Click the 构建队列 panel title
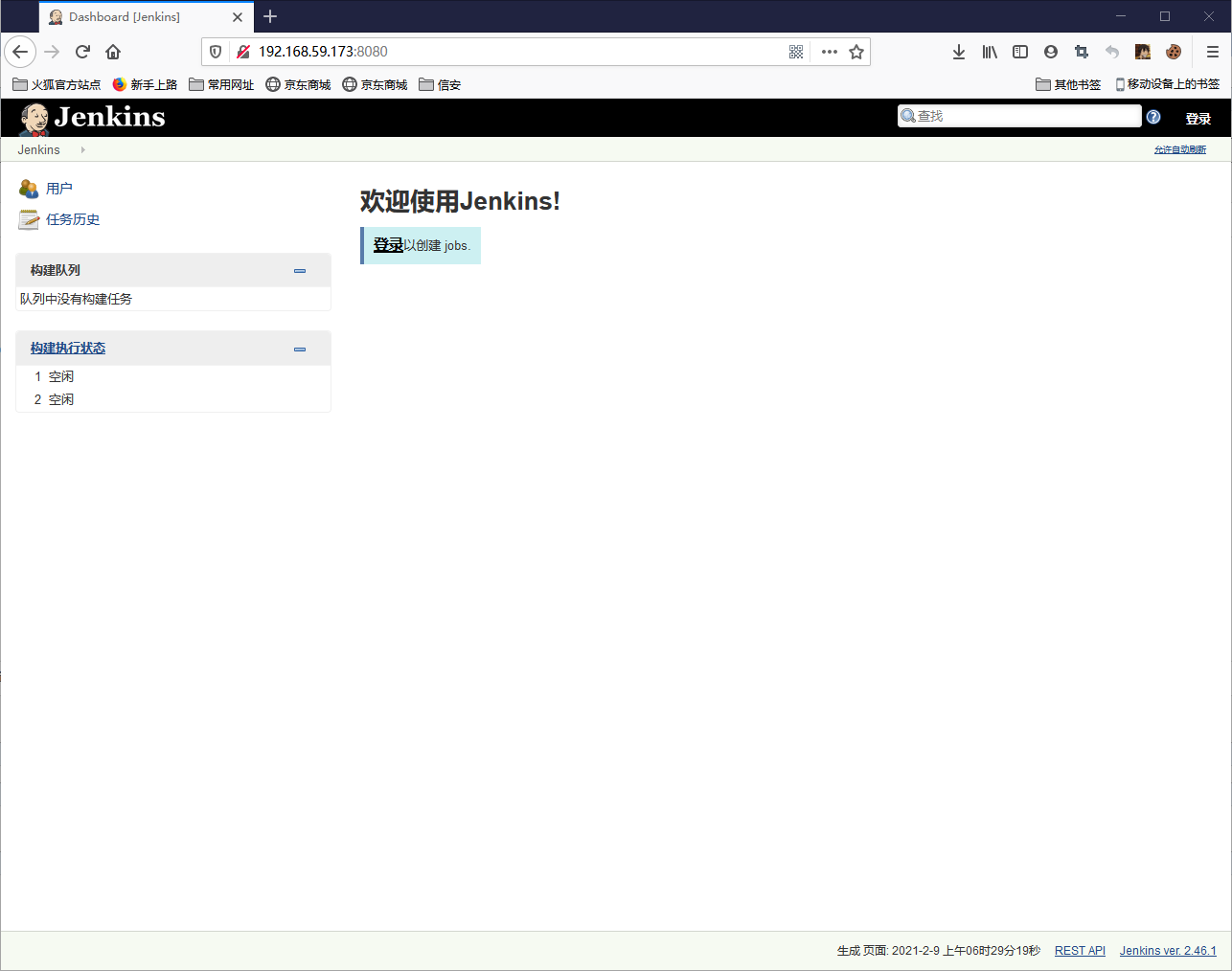This screenshot has height=971, width=1232. point(56,271)
